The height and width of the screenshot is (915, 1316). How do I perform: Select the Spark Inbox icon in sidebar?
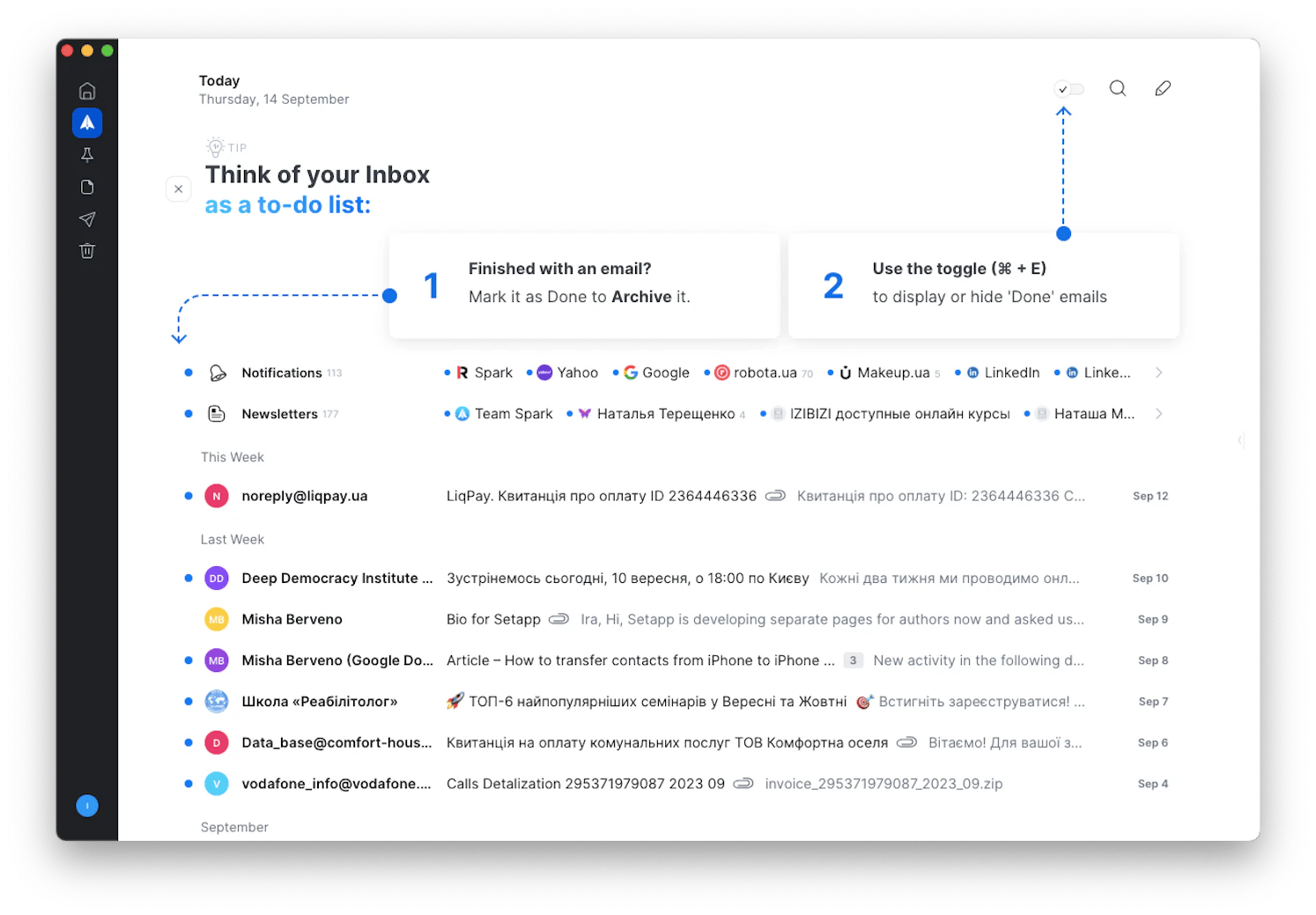[87, 122]
